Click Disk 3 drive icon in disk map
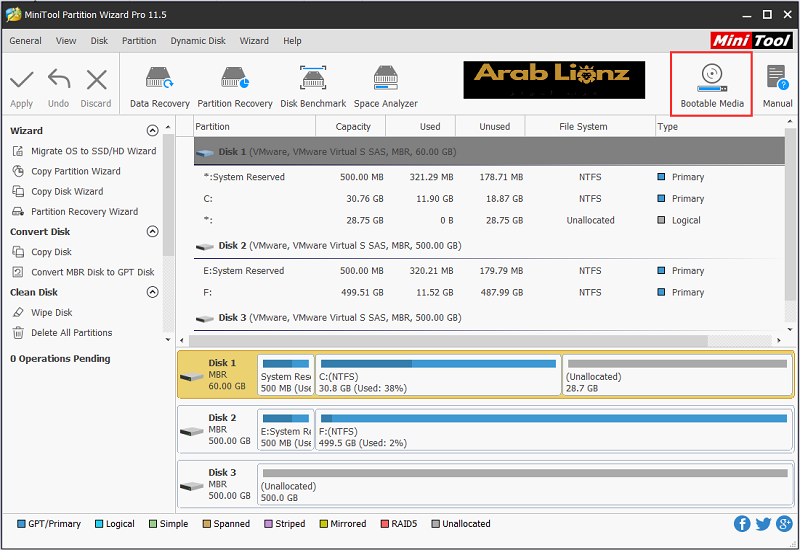This screenshot has height=550, width=800. [192, 486]
